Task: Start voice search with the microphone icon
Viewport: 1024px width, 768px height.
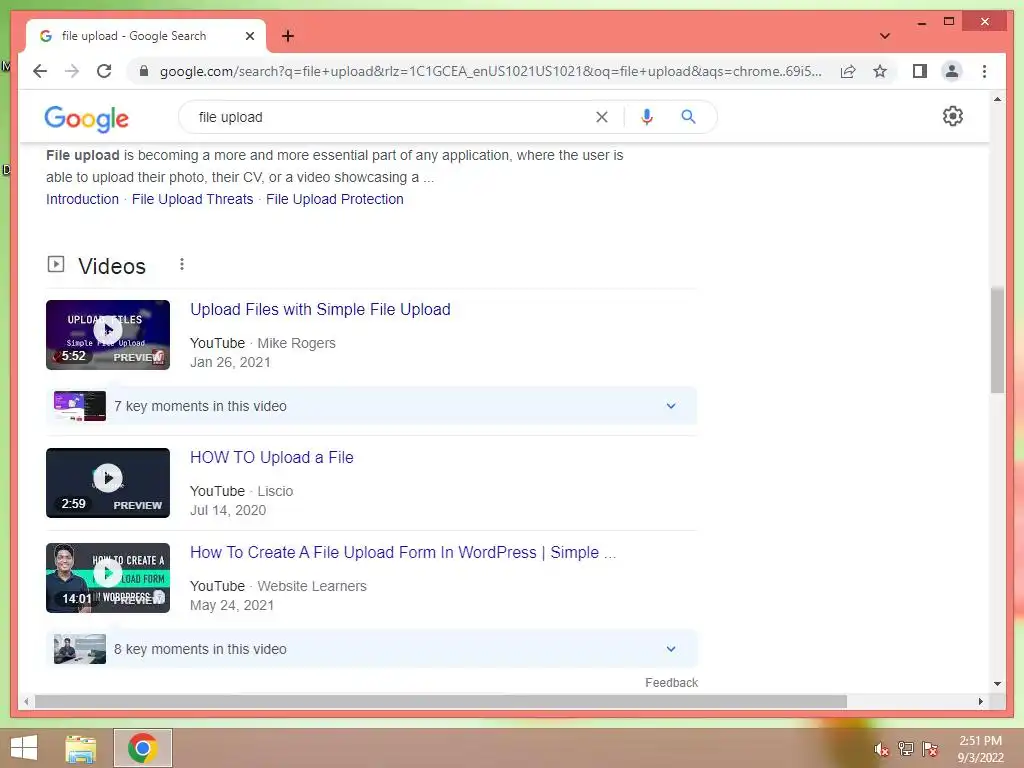Action: tap(647, 117)
